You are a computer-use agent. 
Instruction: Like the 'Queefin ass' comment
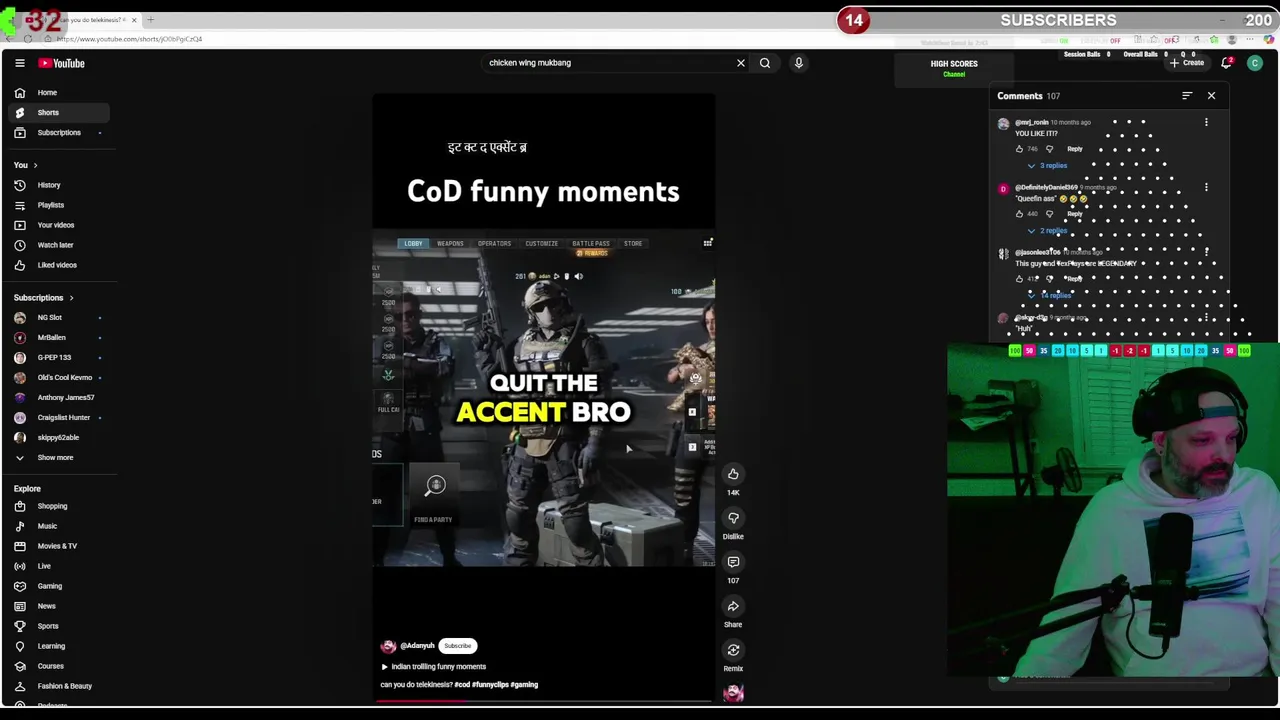[x=1019, y=214]
